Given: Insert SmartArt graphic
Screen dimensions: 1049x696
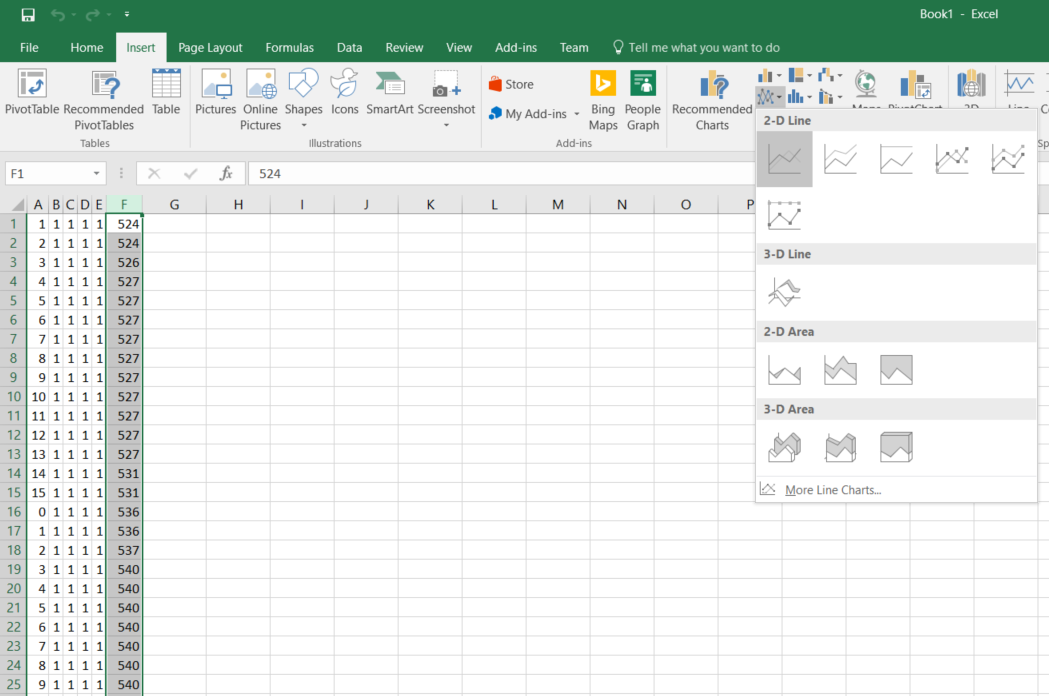Looking at the screenshot, I should [389, 95].
